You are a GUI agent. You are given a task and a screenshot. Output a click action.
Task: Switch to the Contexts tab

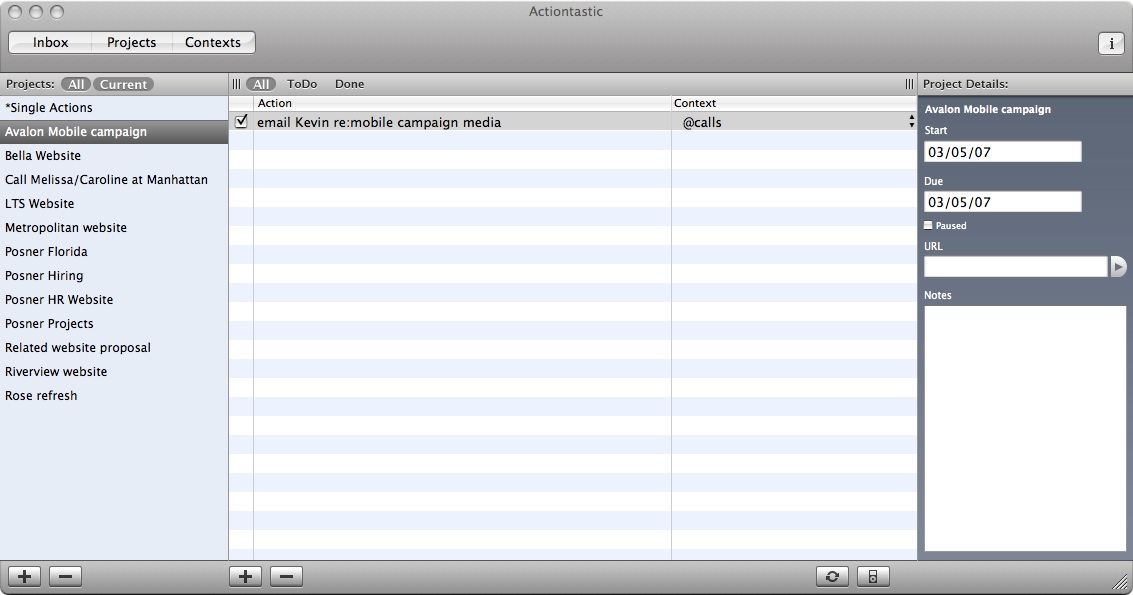[212, 43]
